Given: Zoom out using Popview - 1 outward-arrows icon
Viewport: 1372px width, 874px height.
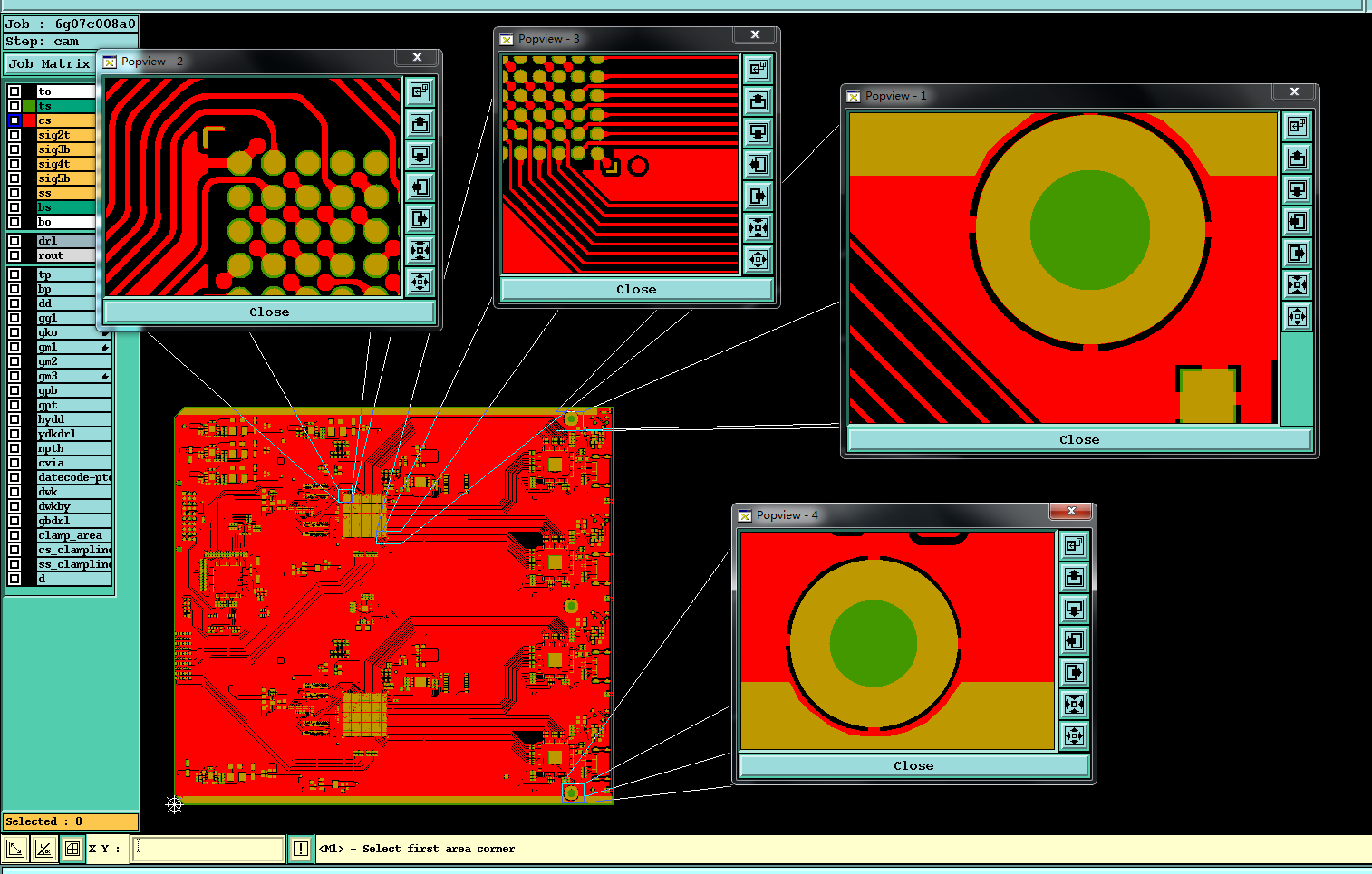Looking at the screenshot, I should click(x=1297, y=316).
